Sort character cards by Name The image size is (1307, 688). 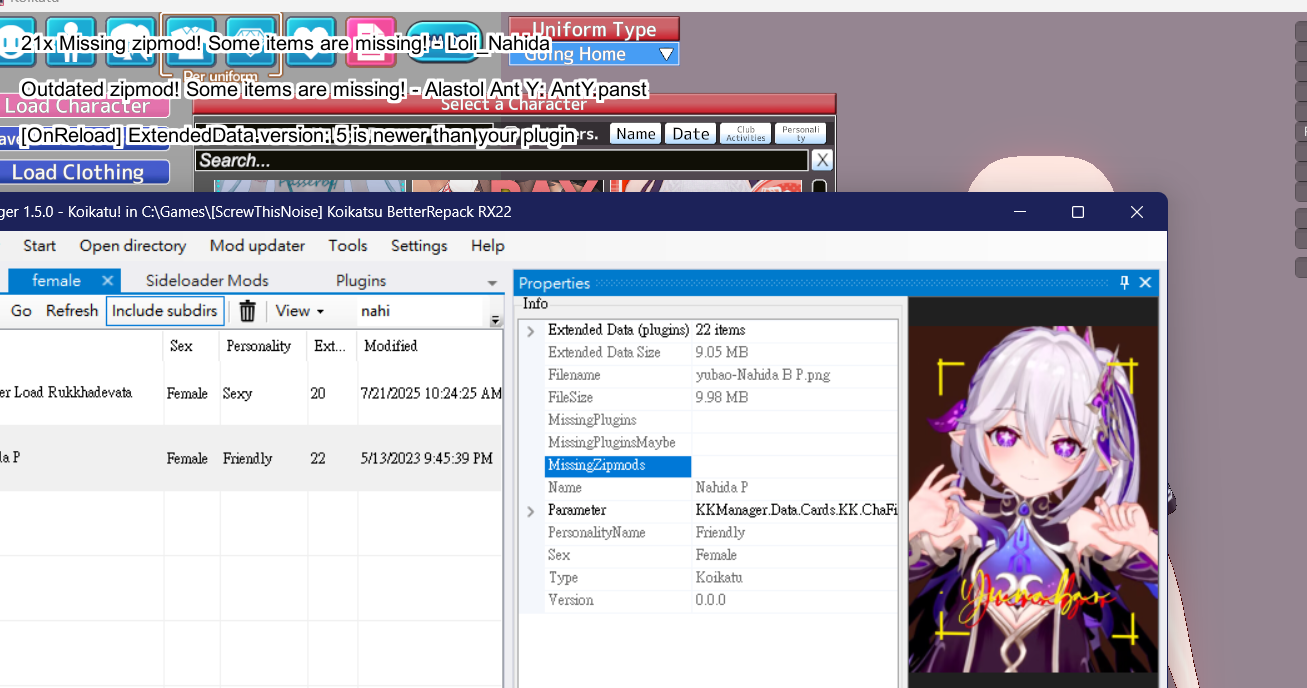coord(635,134)
